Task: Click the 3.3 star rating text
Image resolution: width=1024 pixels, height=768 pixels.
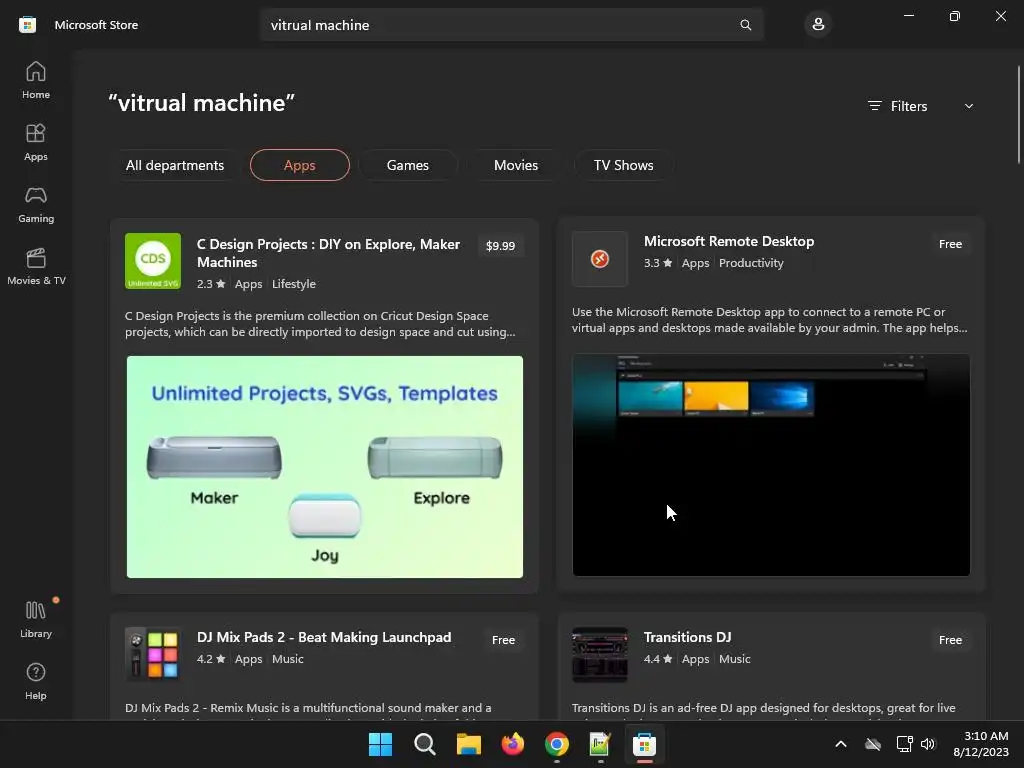Action: 658,263
